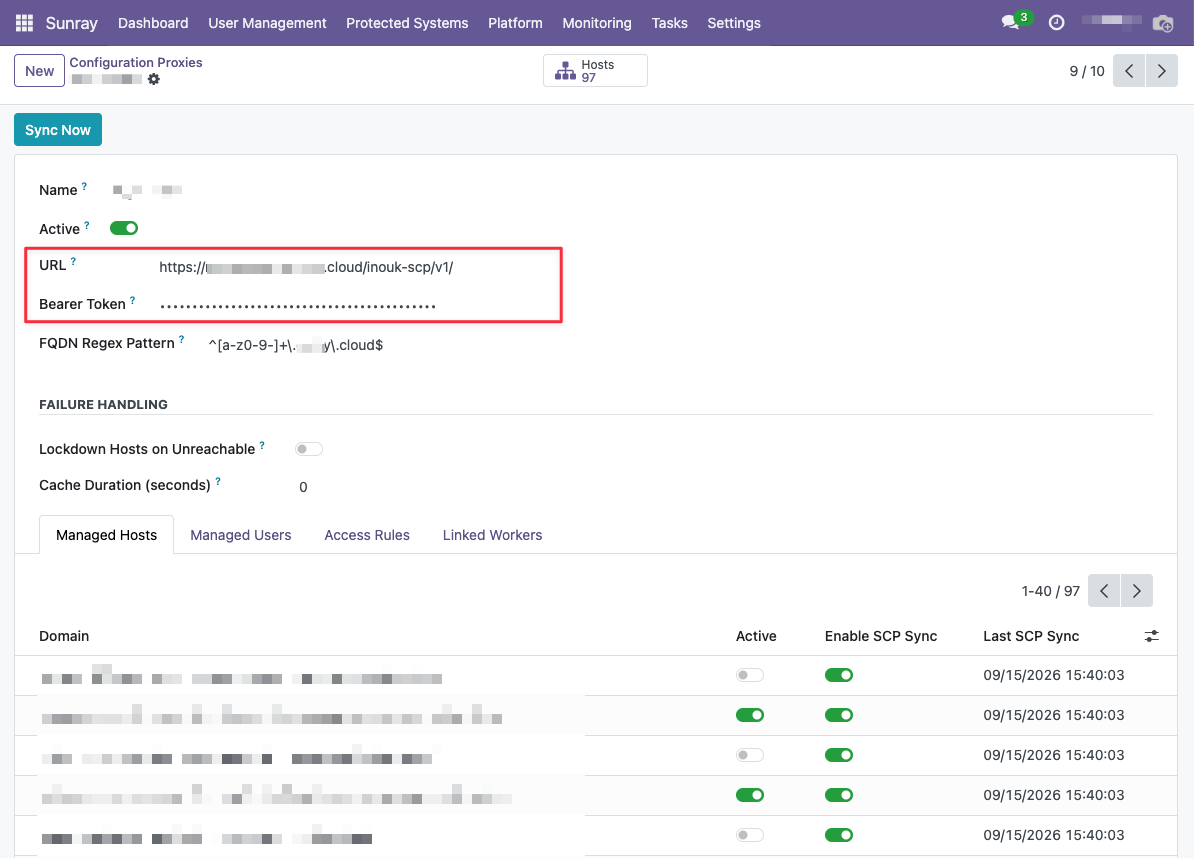Open the apps grid menu icon
The image size is (1194, 858).
[24, 23]
